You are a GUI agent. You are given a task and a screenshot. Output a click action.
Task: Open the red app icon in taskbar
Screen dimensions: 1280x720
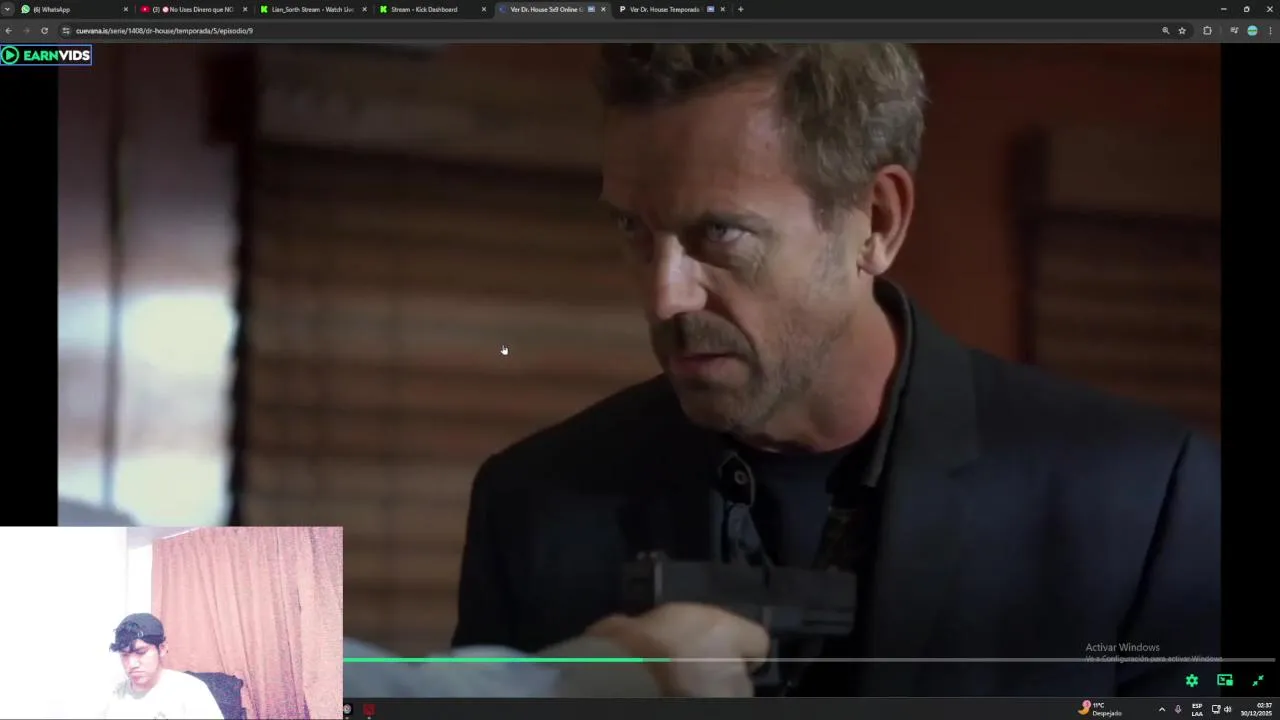369,710
